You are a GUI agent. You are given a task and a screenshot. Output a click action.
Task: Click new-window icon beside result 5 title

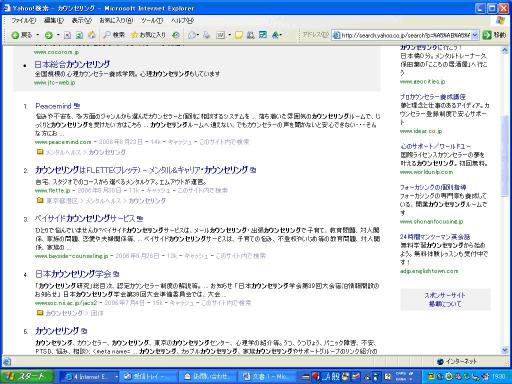pos(84,331)
